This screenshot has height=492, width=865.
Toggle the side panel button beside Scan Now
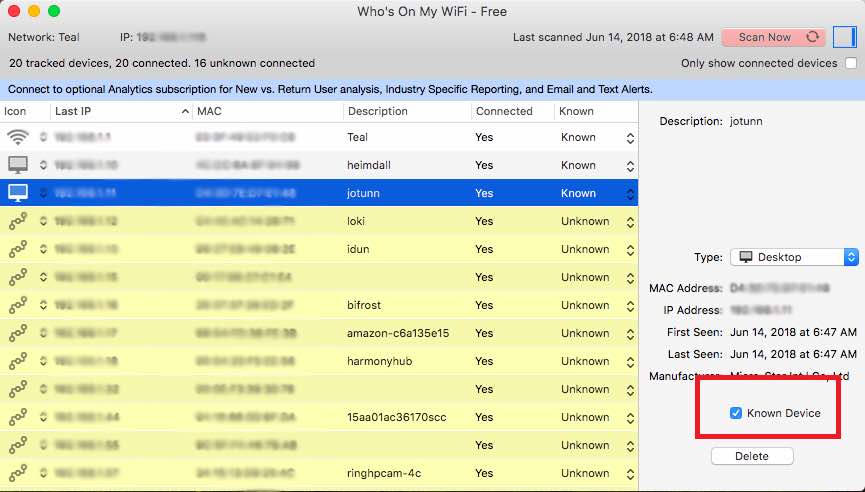(x=845, y=37)
